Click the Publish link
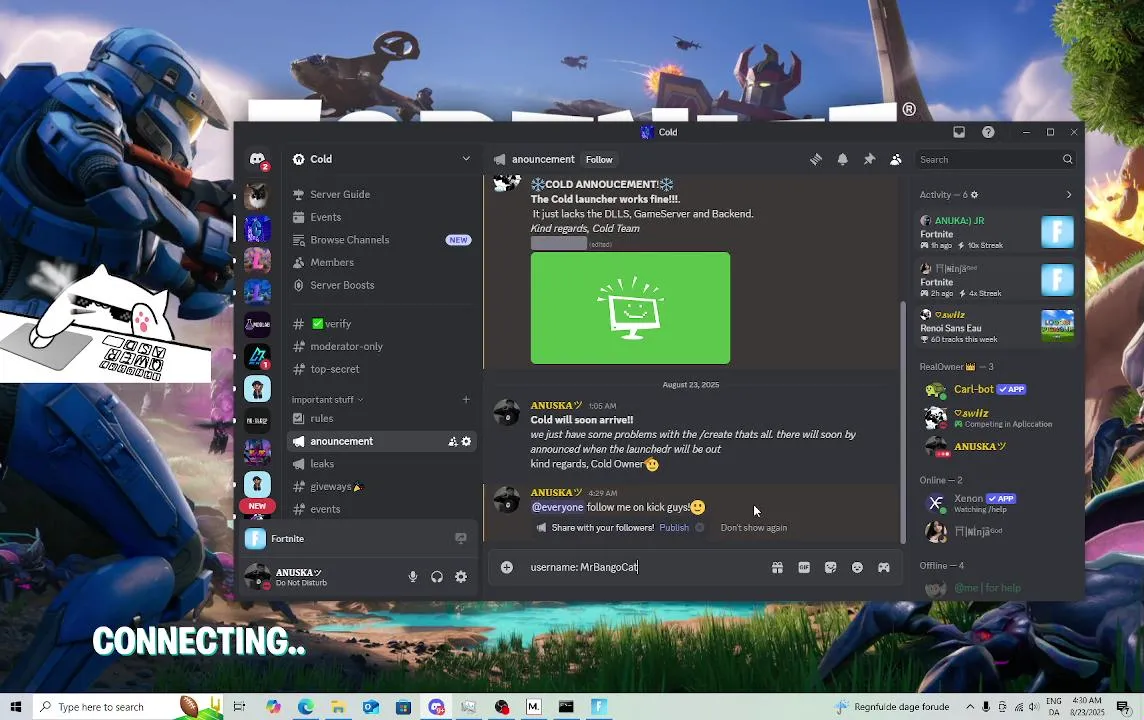Viewport: 1144px width, 720px height. point(673,527)
